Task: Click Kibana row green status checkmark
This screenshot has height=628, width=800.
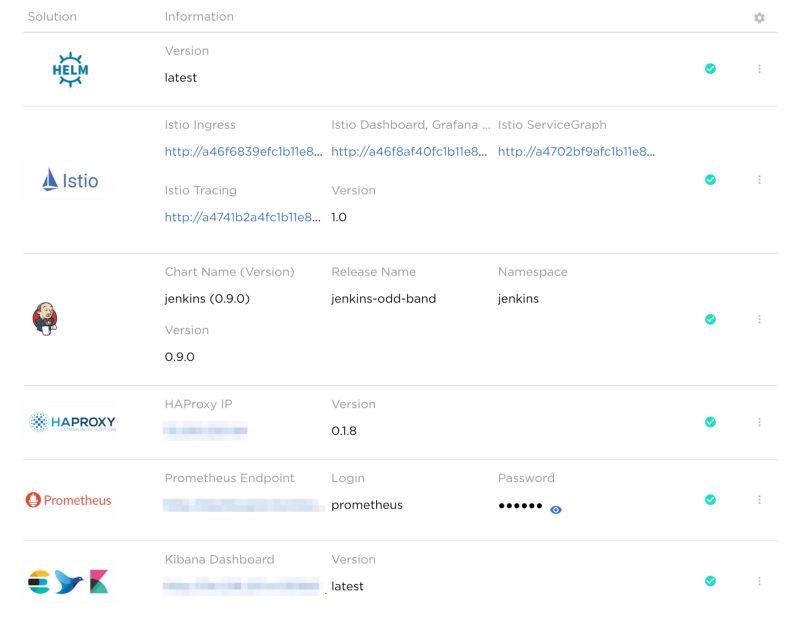Action: (710, 581)
